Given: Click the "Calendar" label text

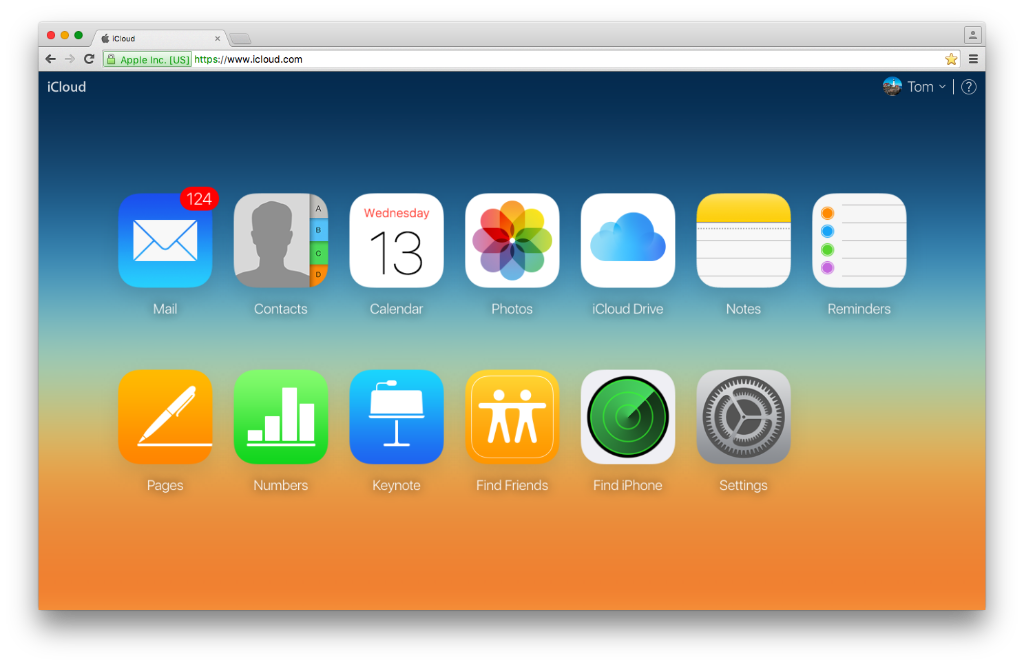Looking at the screenshot, I should click(x=396, y=309).
